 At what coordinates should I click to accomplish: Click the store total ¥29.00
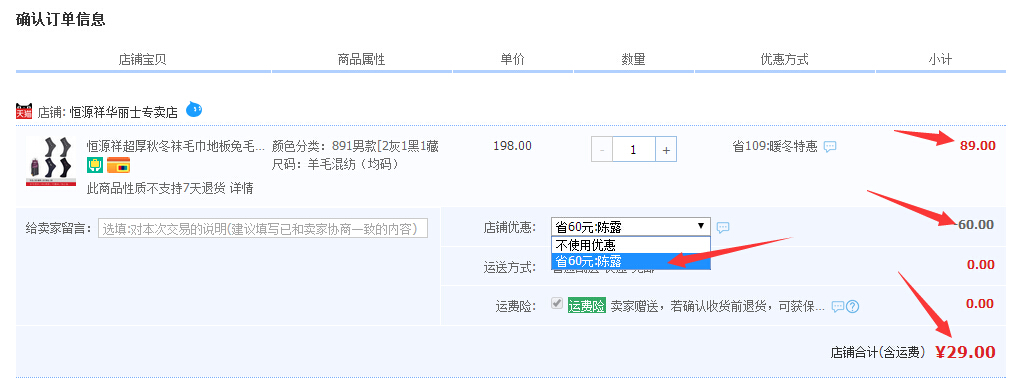[966, 352]
